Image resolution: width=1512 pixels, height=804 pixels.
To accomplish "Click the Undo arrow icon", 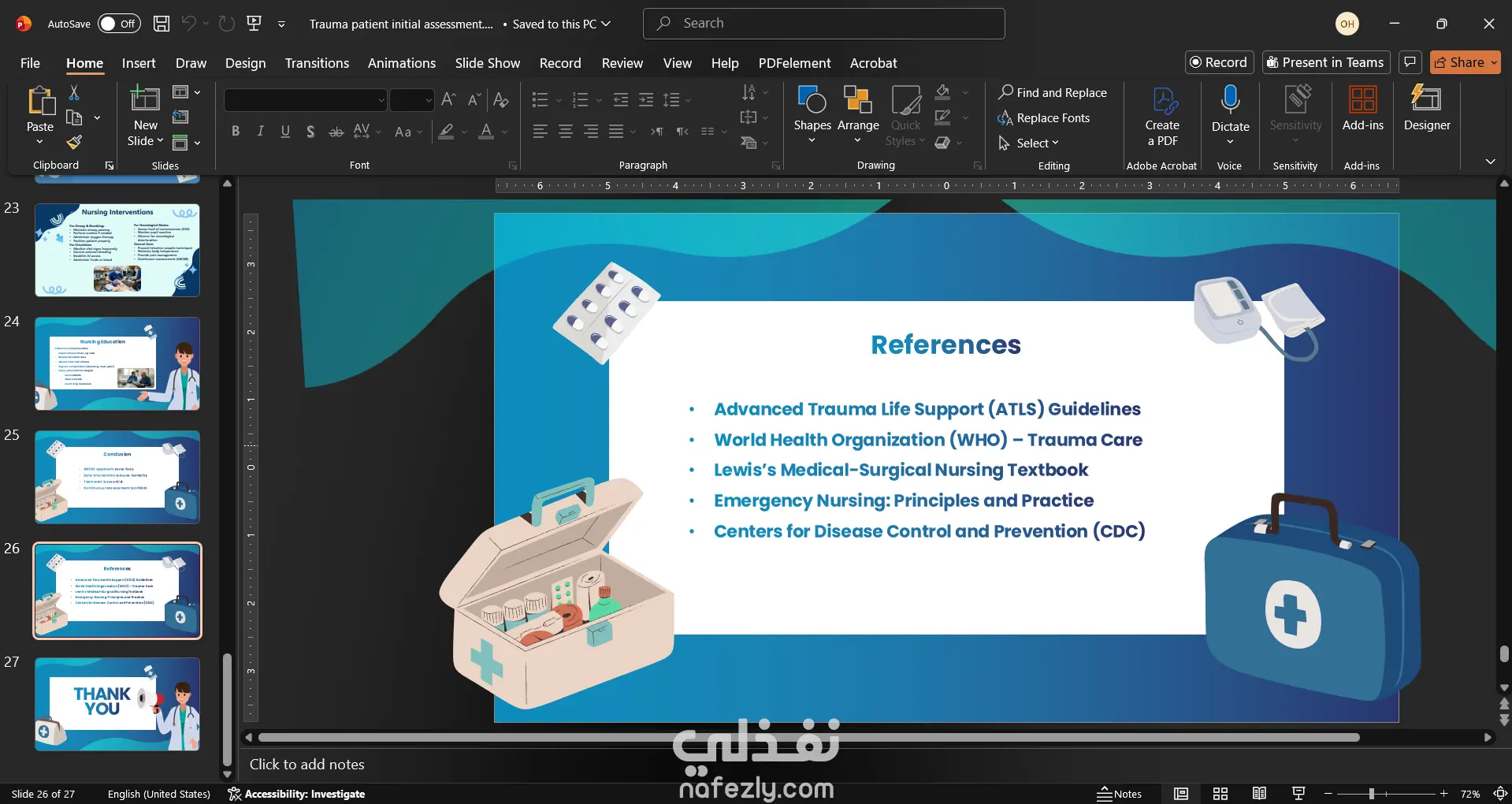I will point(188,24).
